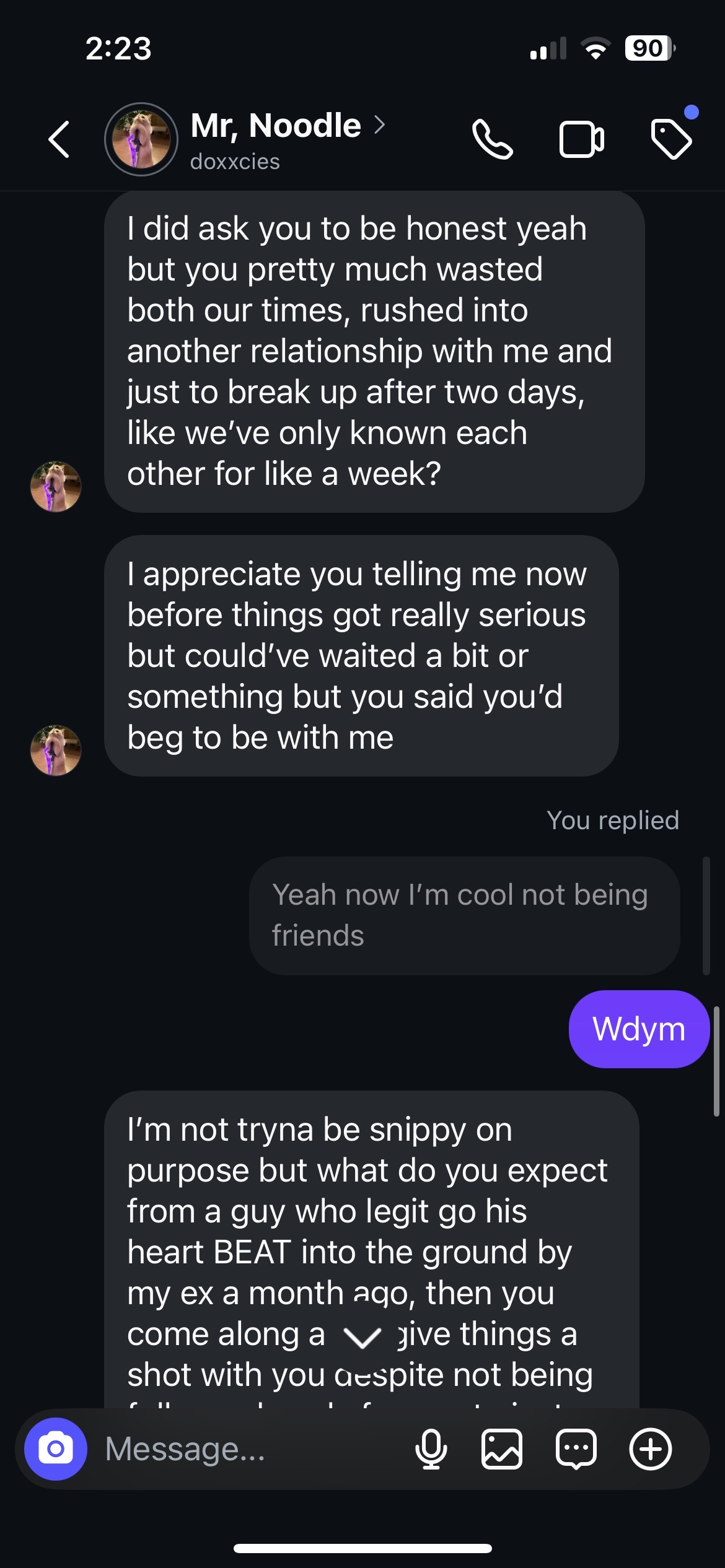Open Mr, Noodle's header profile picture

[141, 139]
